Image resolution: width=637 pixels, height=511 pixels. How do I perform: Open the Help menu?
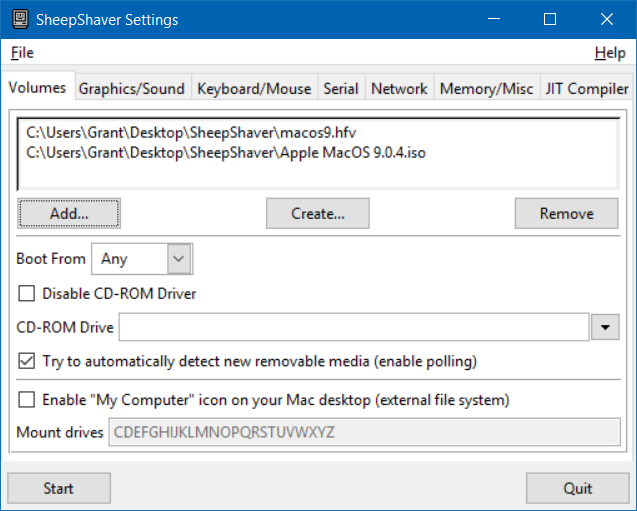[x=609, y=53]
